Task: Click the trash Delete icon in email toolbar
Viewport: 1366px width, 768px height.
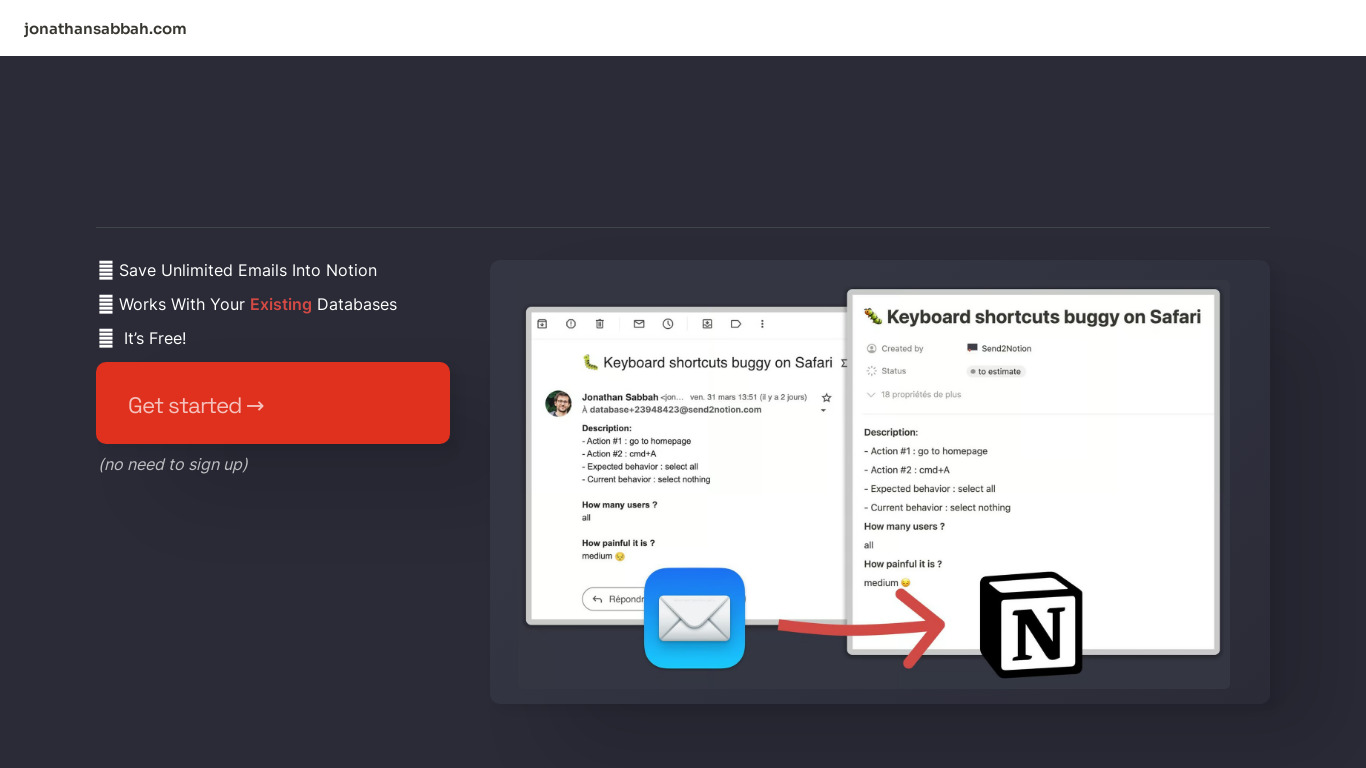Action: pyautogui.click(x=600, y=324)
